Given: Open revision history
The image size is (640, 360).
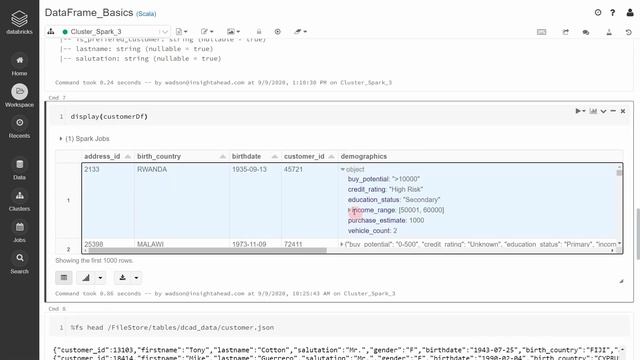Looking at the screenshot, I should [629, 32].
